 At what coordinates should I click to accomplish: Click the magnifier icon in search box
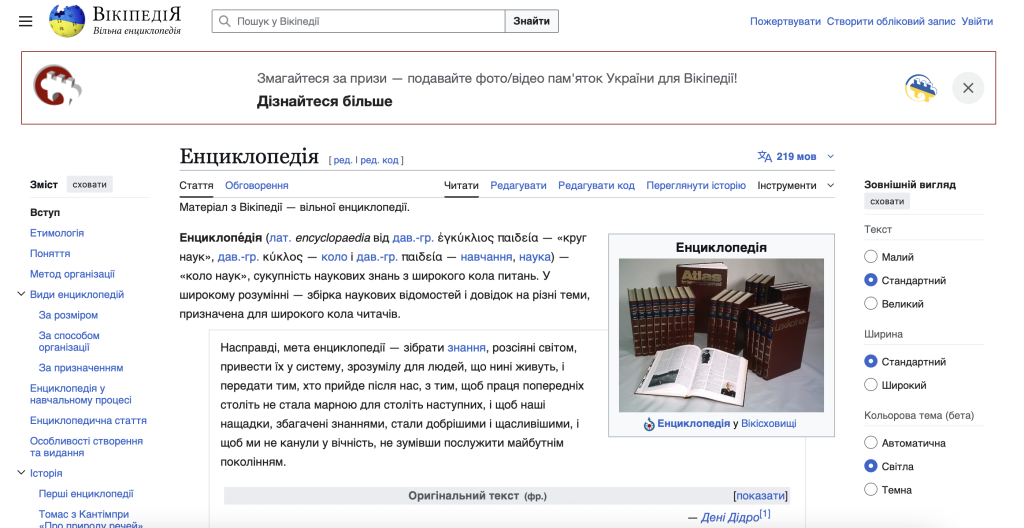pyautogui.click(x=225, y=21)
